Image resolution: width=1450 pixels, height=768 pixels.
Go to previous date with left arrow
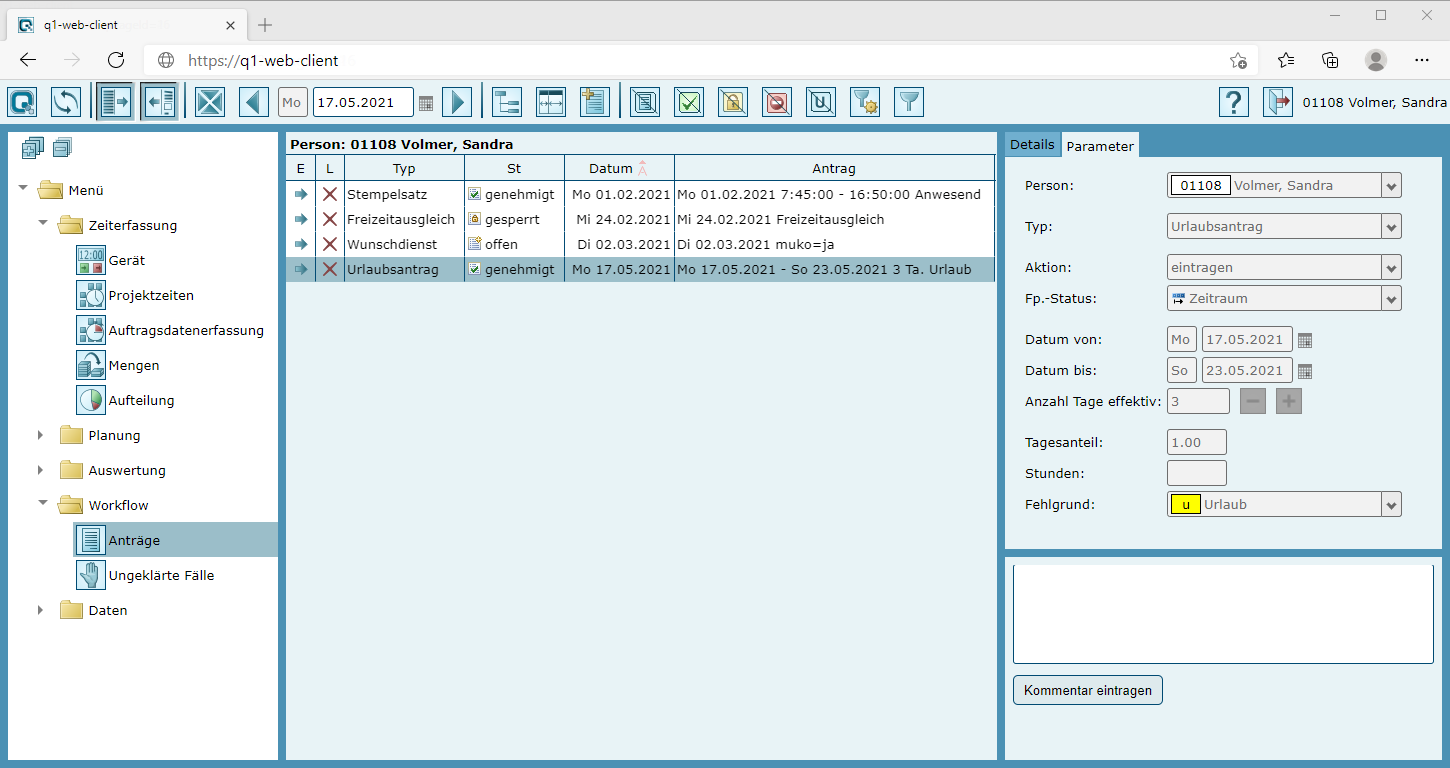pyautogui.click(x=254, y=102)
